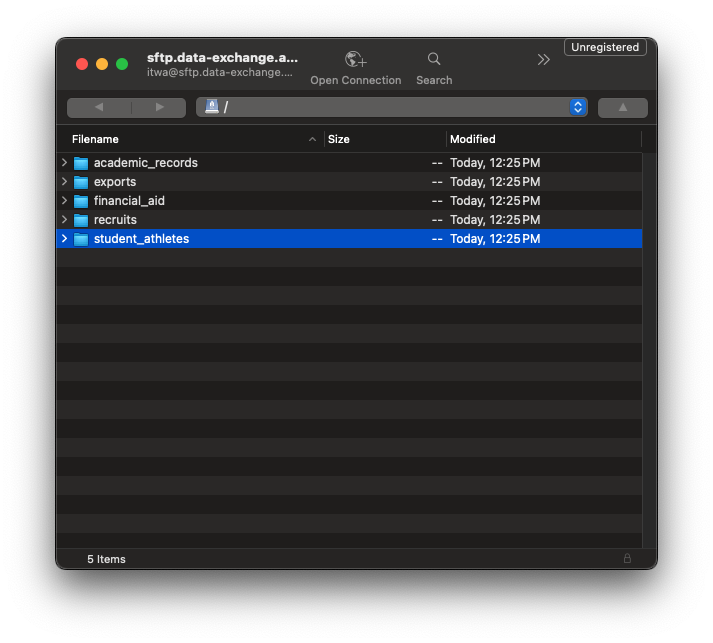Select the financial_aid row name
Image resolution: width=713 pixels, height=643 pixels.
click(x=129, y=201)
